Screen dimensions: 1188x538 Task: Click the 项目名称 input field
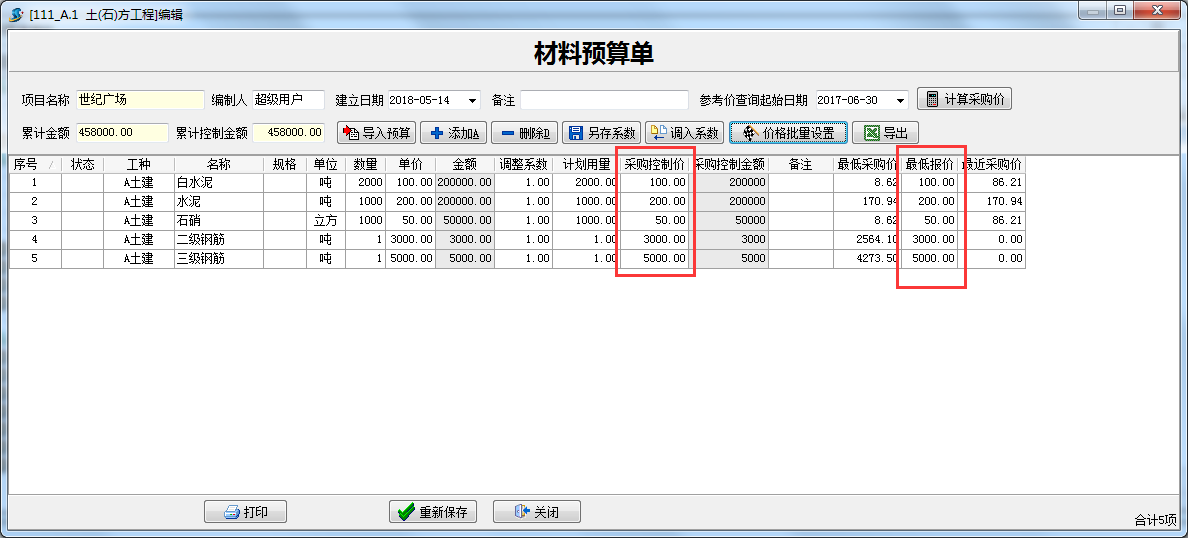[139, 100]
